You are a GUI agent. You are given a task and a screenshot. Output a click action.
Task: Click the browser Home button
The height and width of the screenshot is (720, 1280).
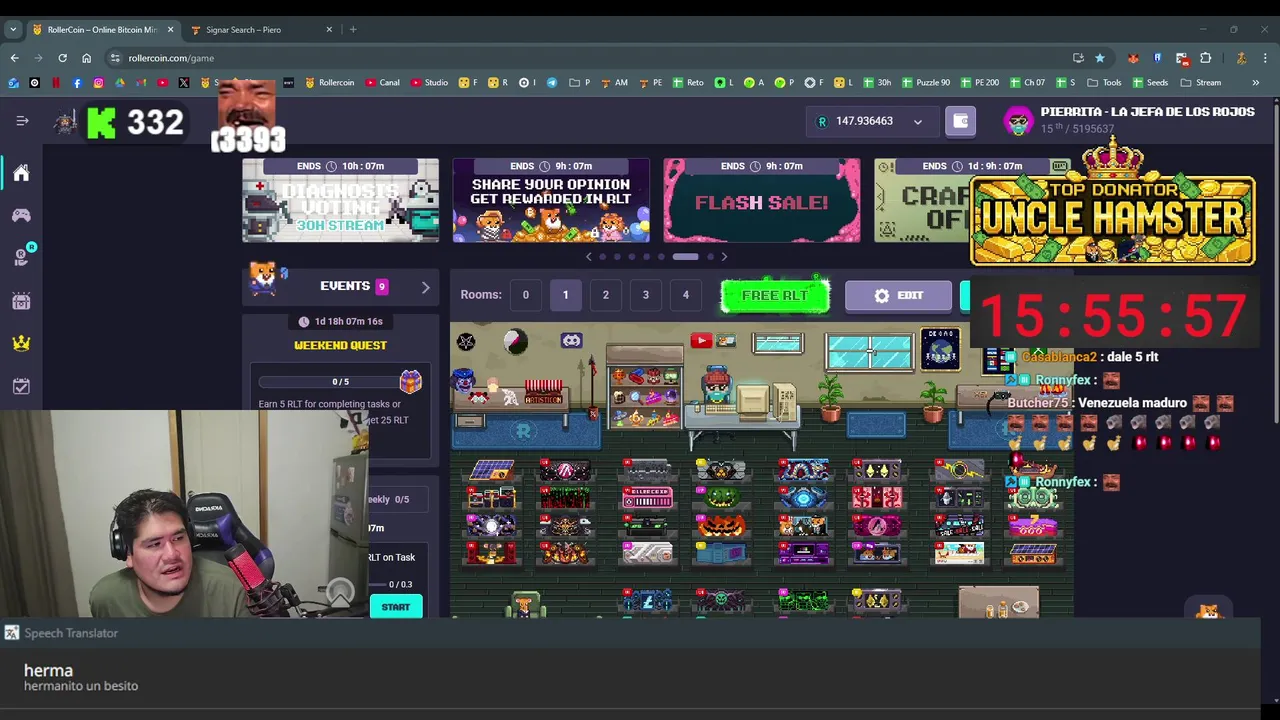point(86,58)
